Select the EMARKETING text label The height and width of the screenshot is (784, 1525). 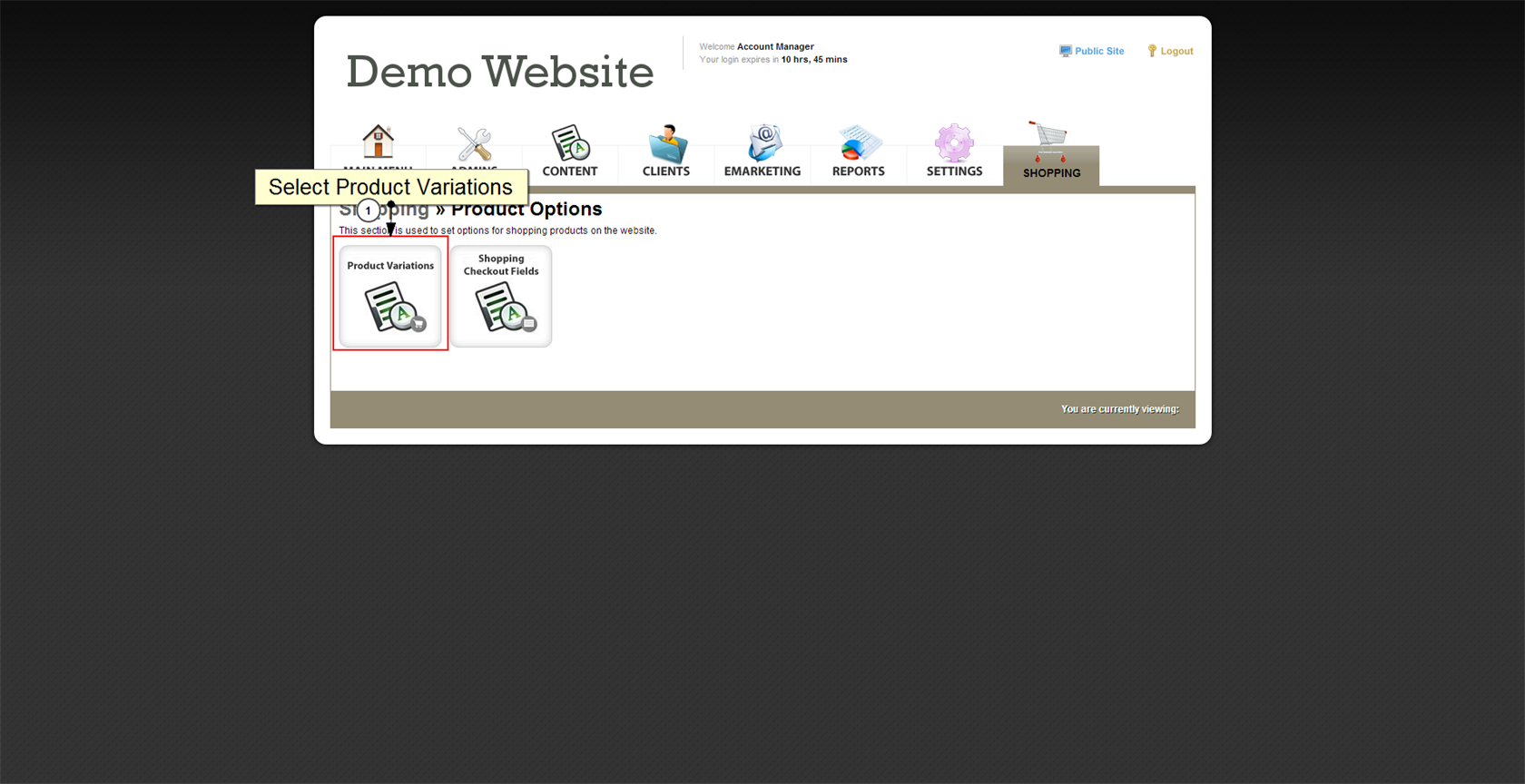point(762,171)
